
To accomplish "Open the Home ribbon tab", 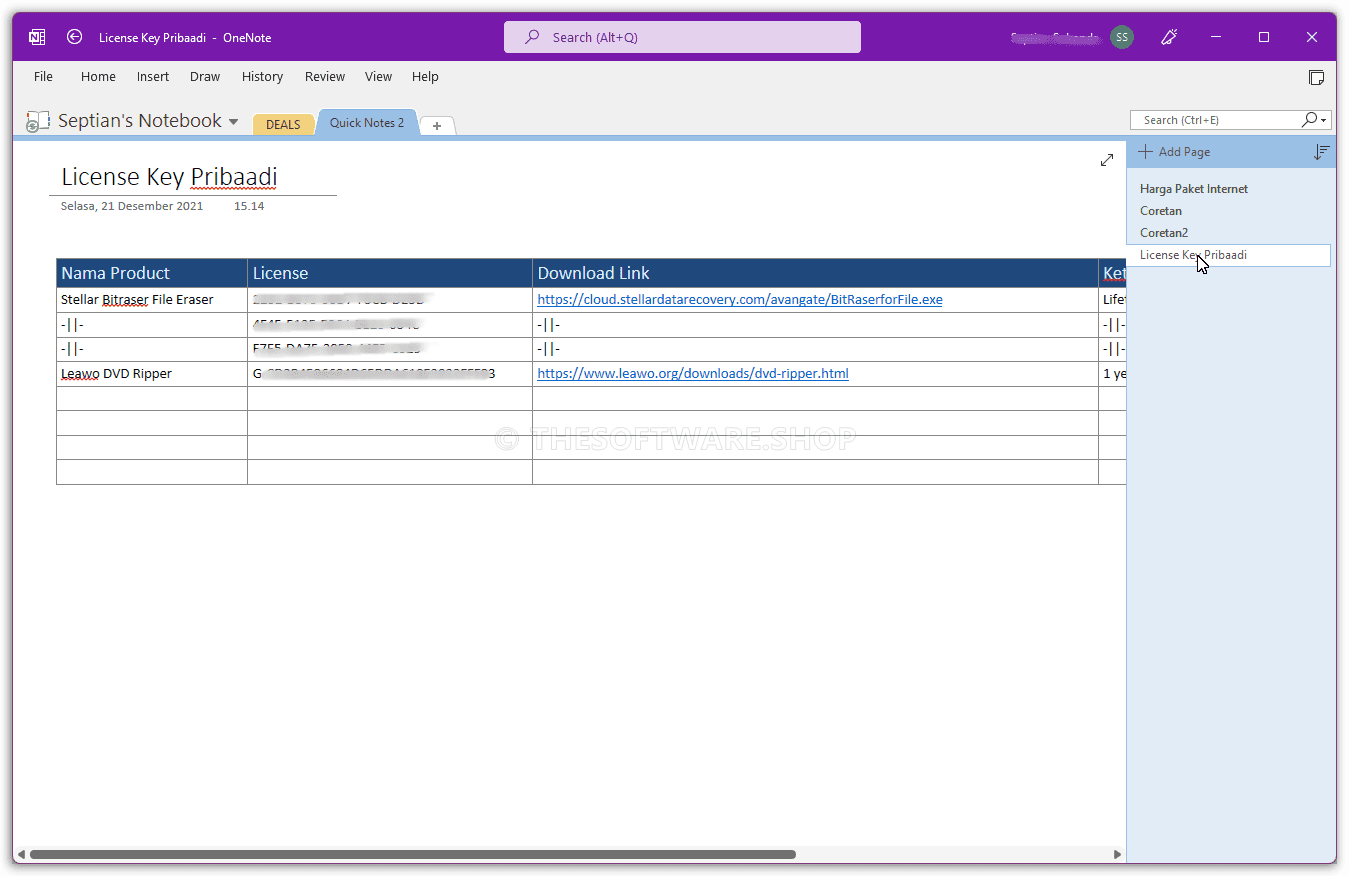I will pyautogui.click(x=98, y=76).
